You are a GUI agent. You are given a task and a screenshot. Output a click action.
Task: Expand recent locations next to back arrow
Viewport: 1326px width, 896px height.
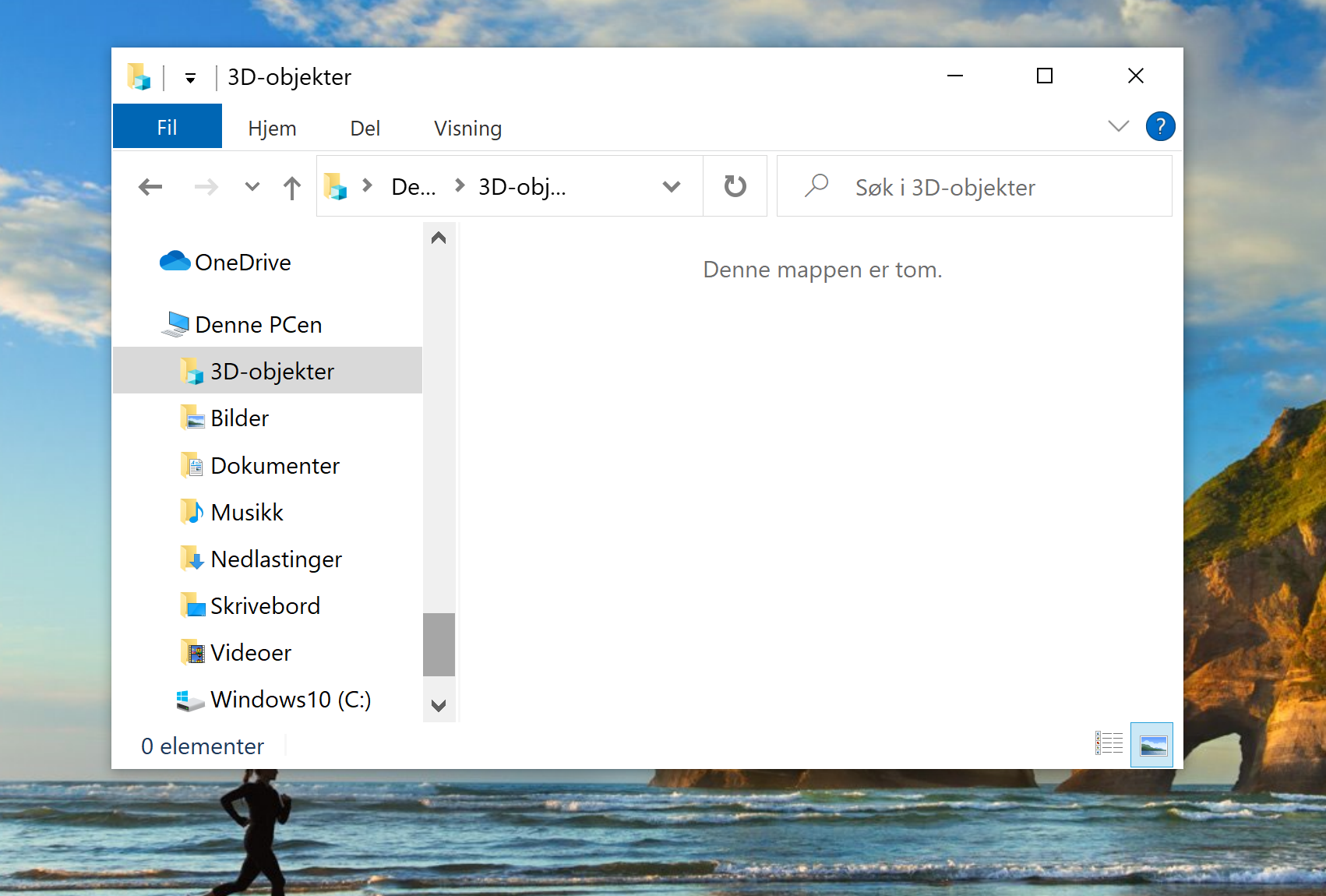[251, 186]
